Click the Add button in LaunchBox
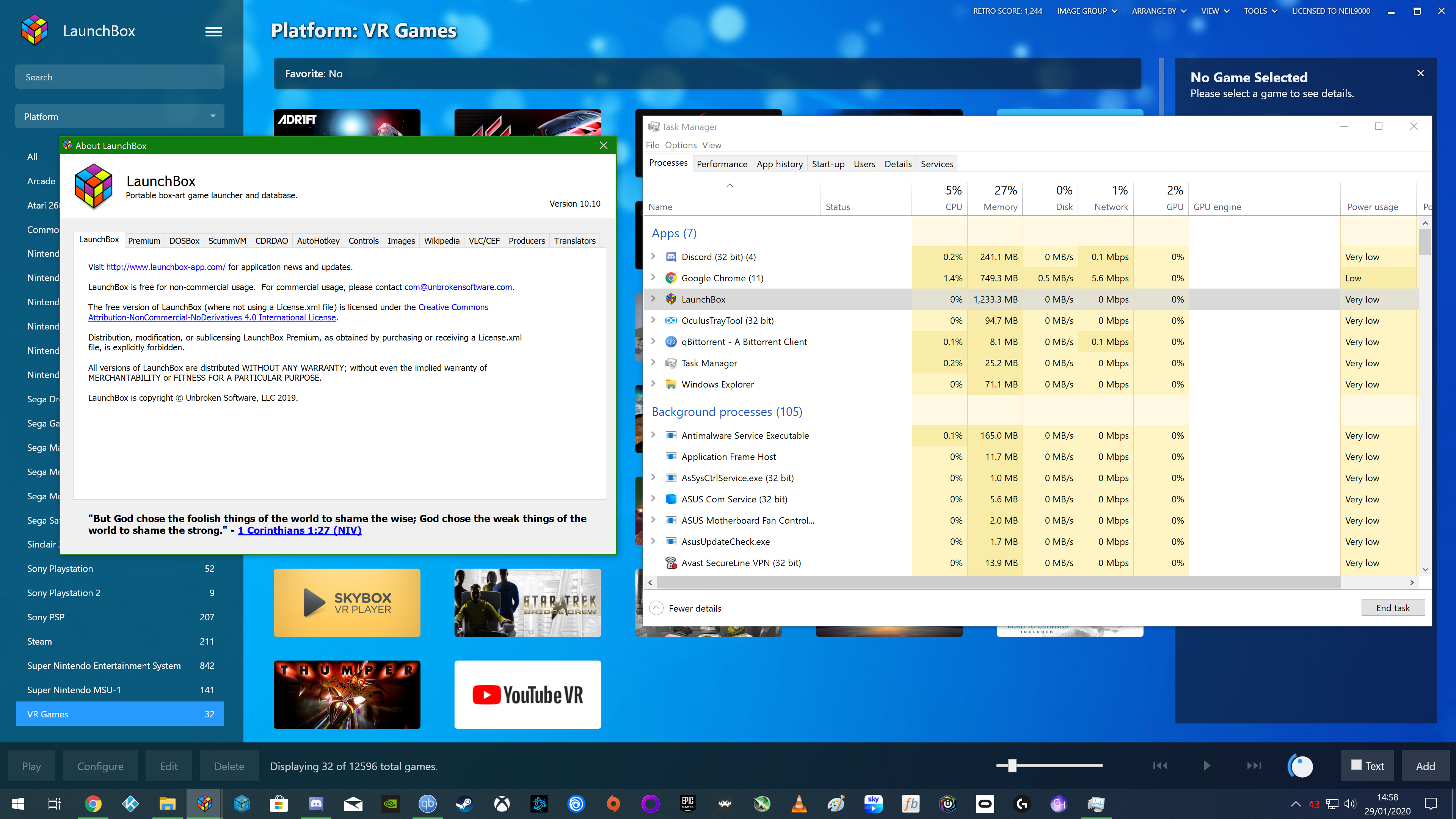 (x=1425, y=766)
